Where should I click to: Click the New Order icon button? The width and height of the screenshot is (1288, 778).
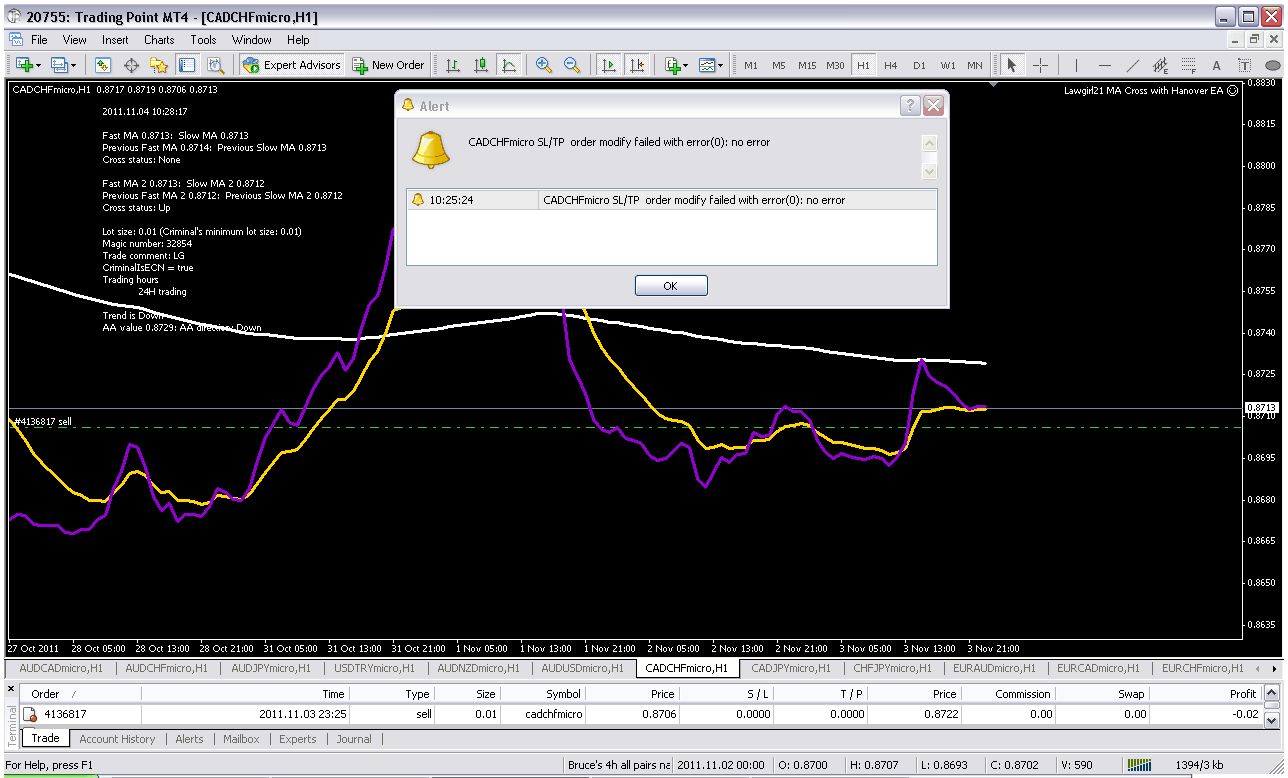[x=389, y=65]
